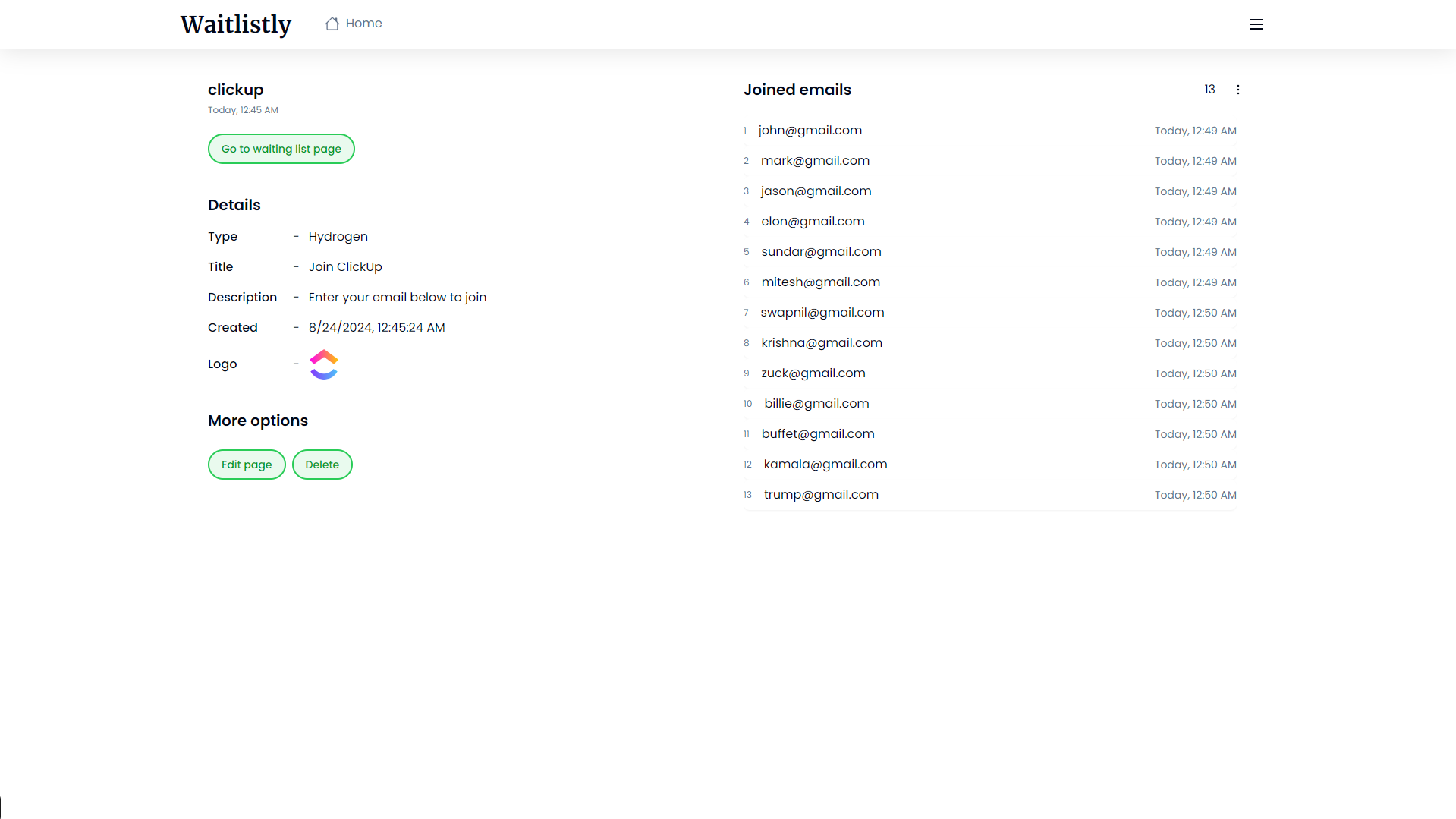1456x819 pixels.
Task: Click the timestamp beside trump@gmail.com
Action: 1196,495
